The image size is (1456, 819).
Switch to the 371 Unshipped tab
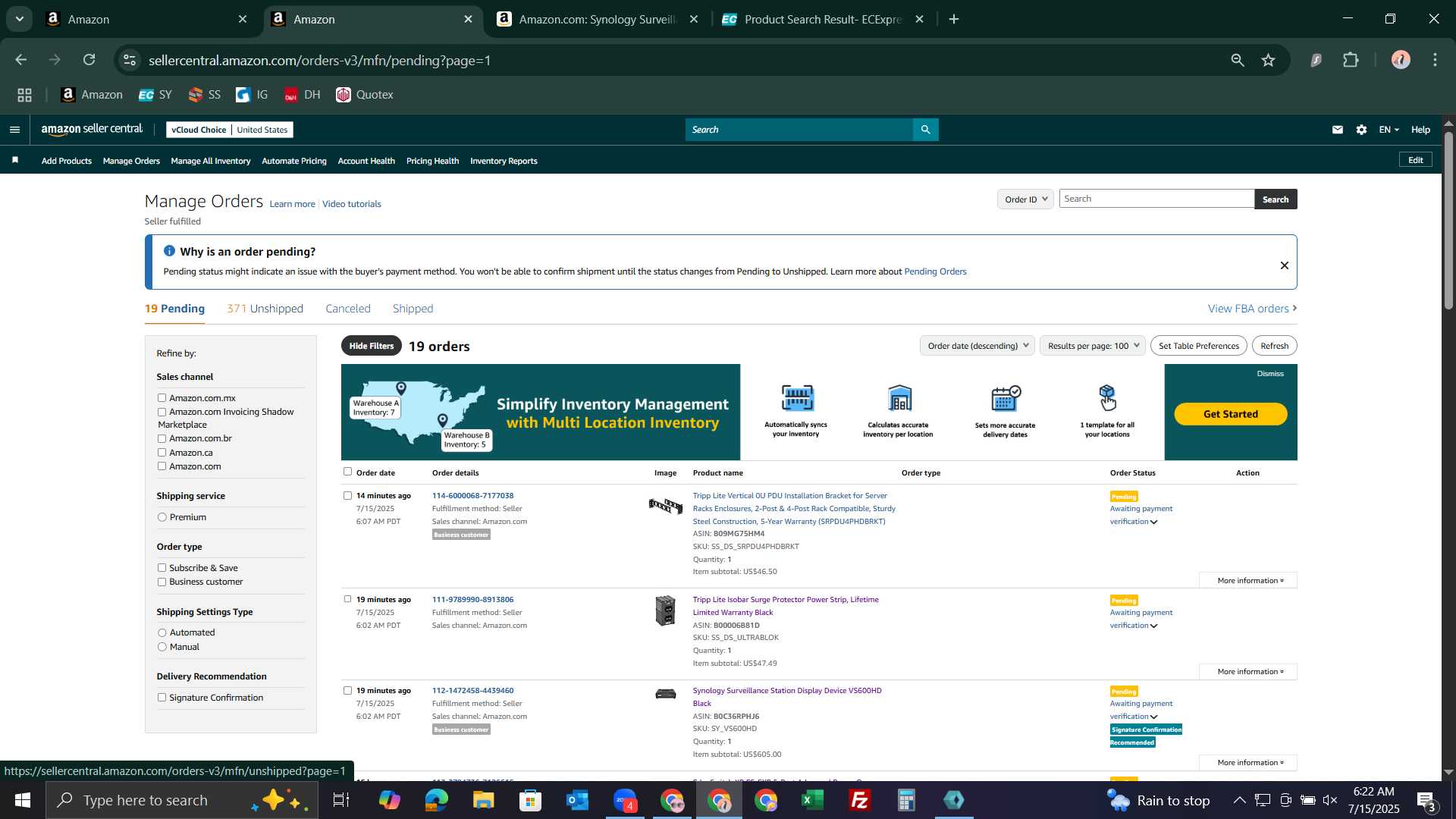pyautogui.click(x=265, y=309)
